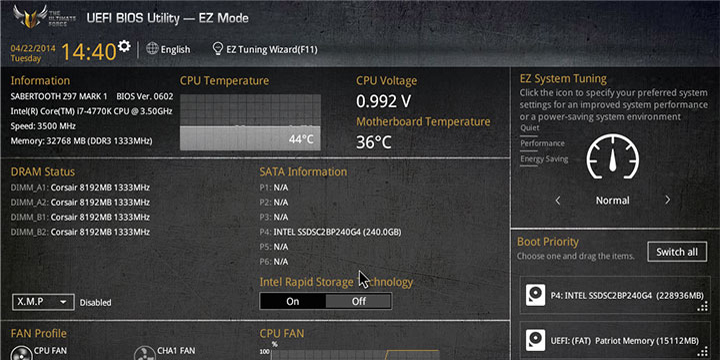Click the EZ System Tuning heading

563,79
